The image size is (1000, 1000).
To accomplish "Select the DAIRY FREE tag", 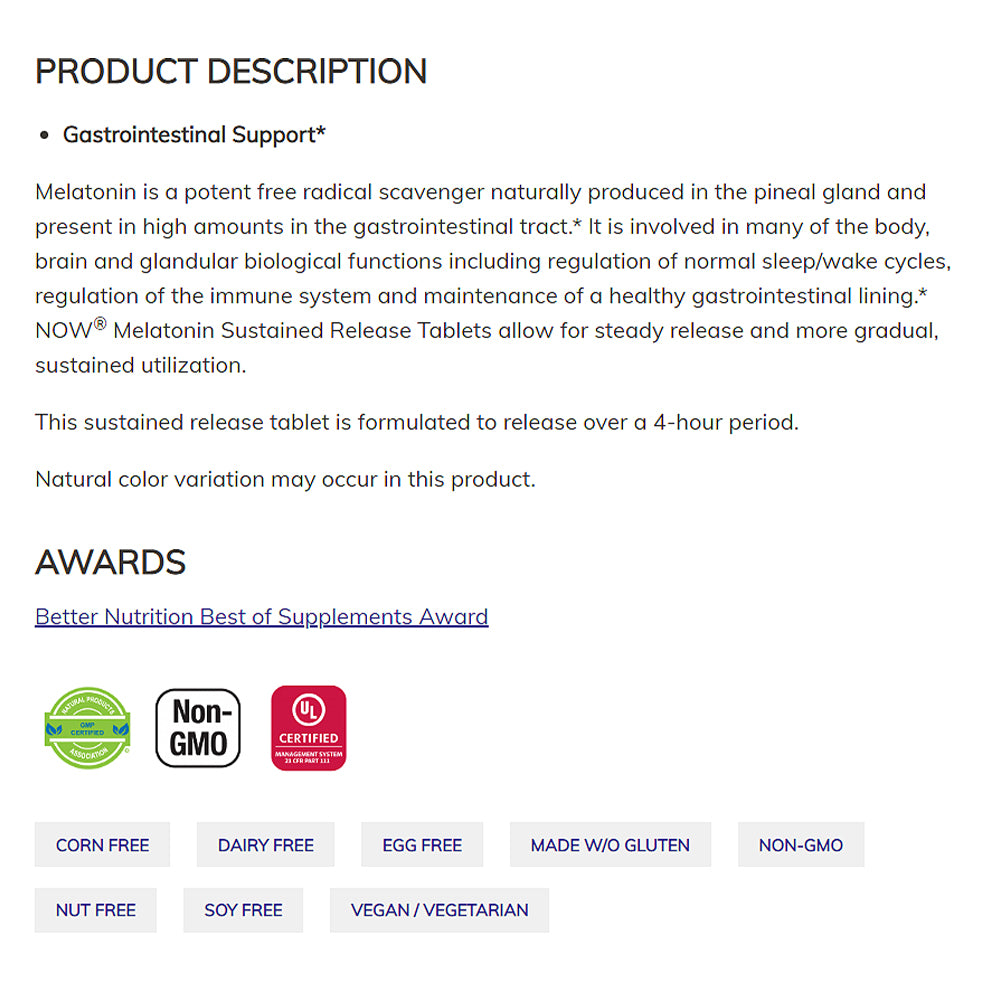I will tap(265, 845).
